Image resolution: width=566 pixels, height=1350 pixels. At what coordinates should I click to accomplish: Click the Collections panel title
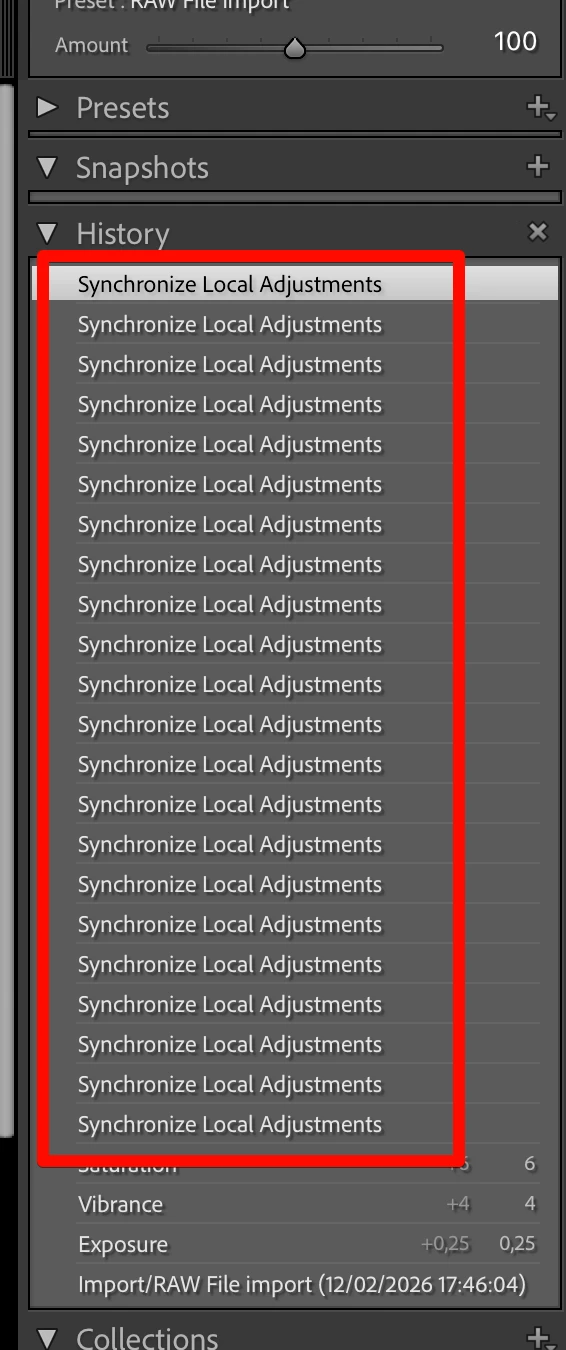pyautogui.click(x=147, y=1338)
